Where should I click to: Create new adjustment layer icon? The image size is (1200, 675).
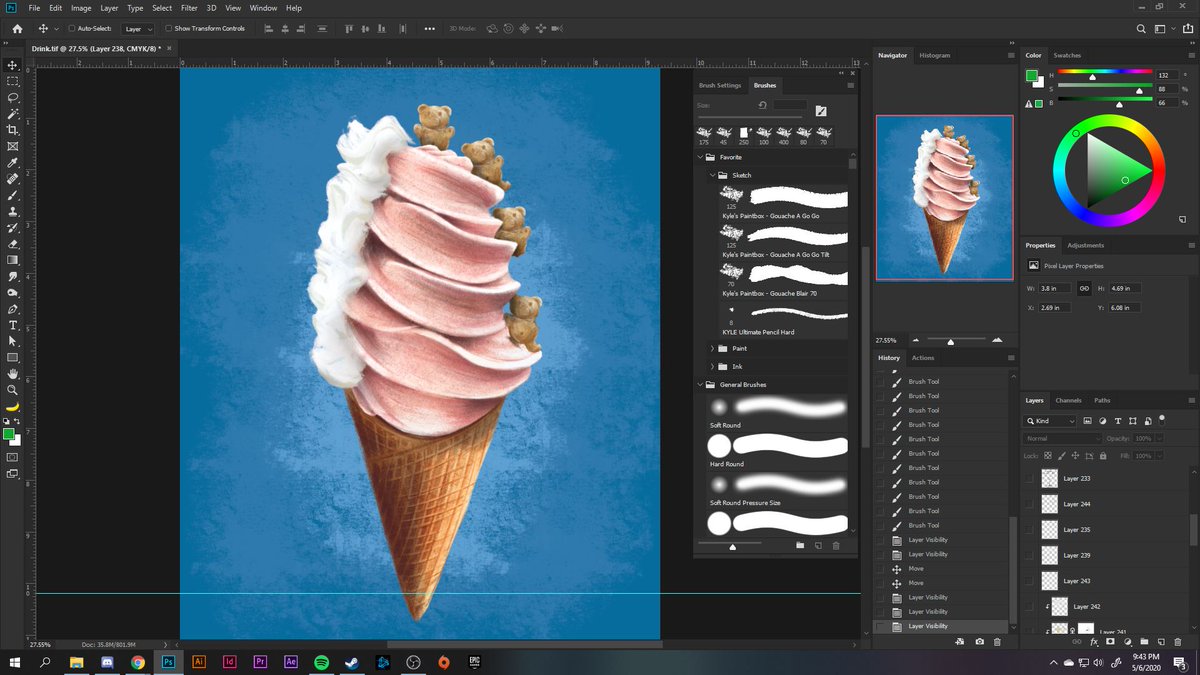click(x=1129, y=641)
